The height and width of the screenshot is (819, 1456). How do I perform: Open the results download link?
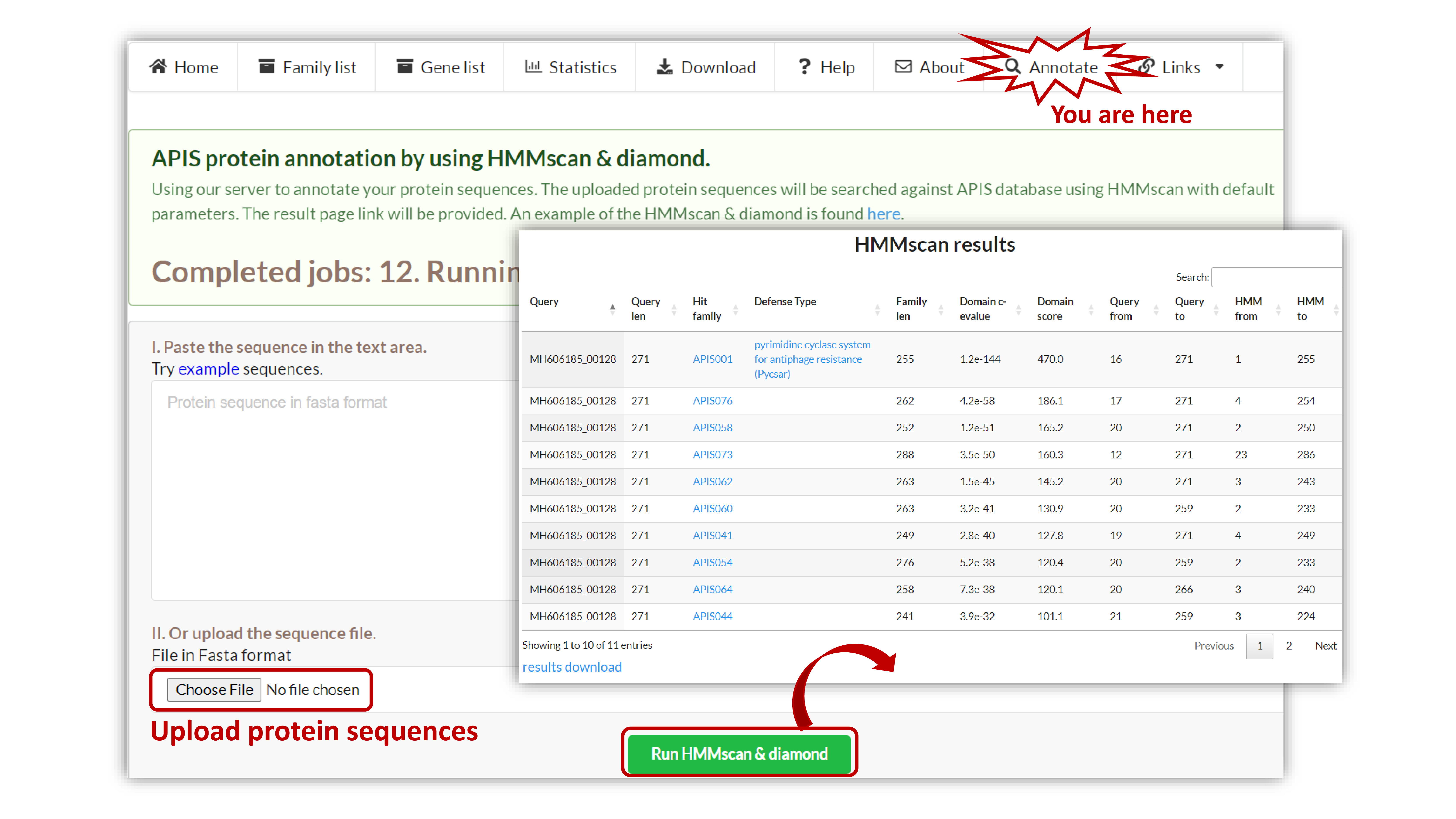pos(572,667)
